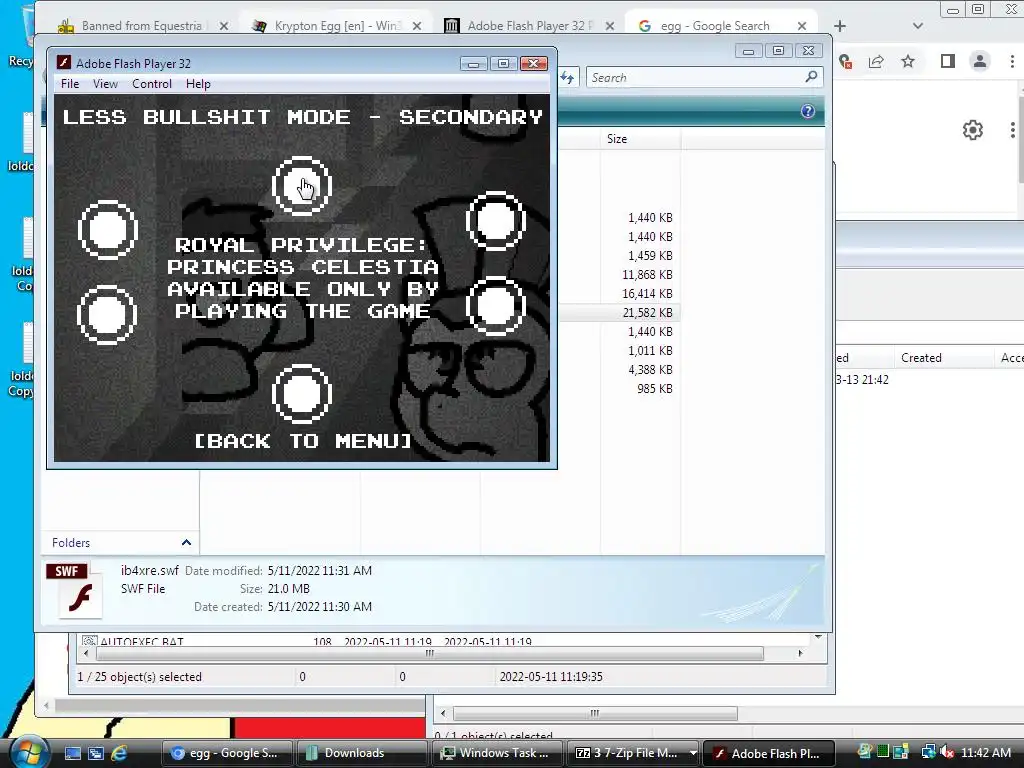
Task: Switch to Downloads taskbar button
Action: click(362, 753)
